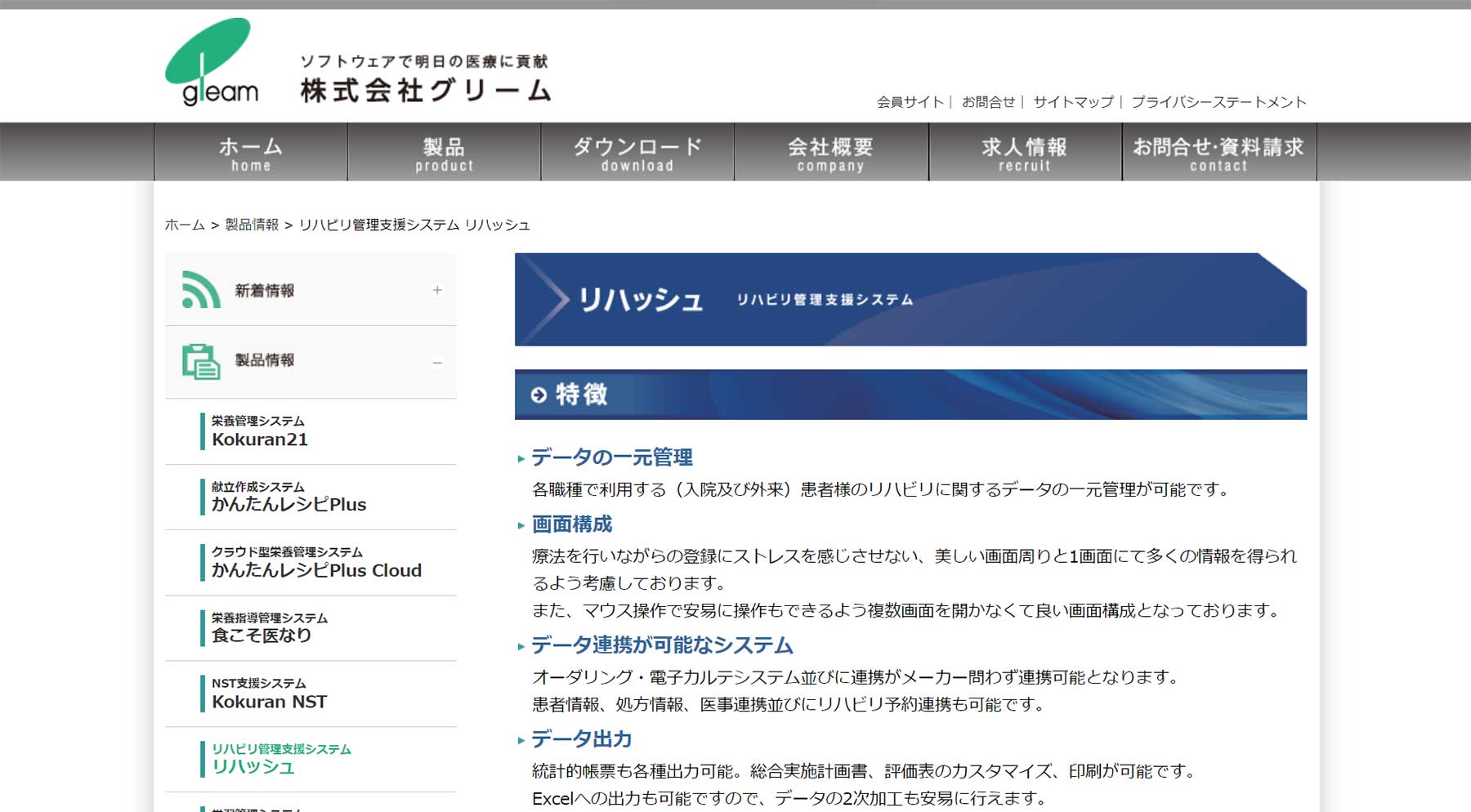Open the 会社概要 company navigation tab
The height and width of the screenshot is (812, 1471).
[831, 152]
